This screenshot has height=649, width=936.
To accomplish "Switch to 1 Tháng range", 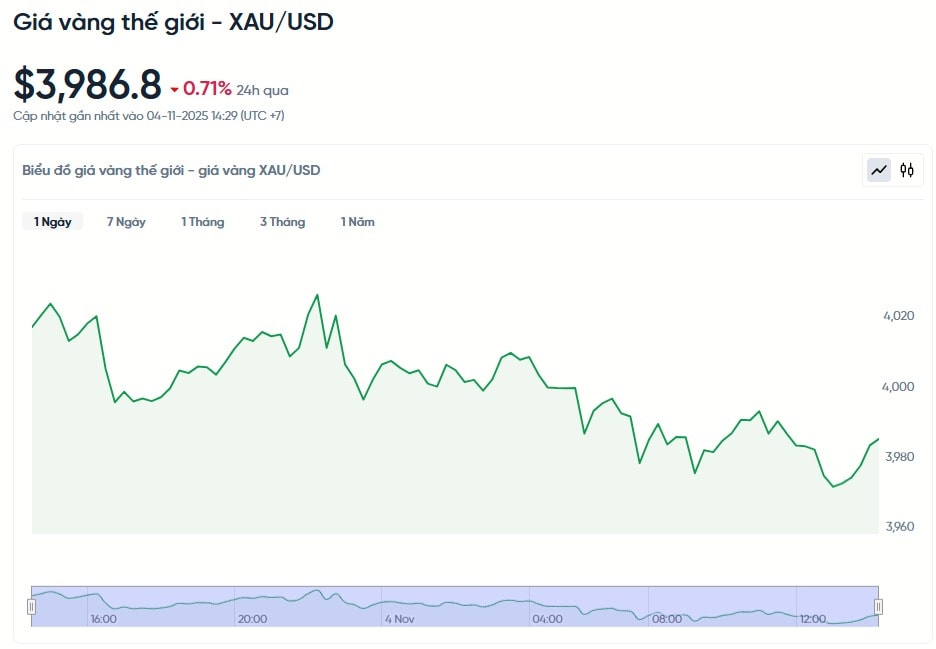I will pos(203,222).
